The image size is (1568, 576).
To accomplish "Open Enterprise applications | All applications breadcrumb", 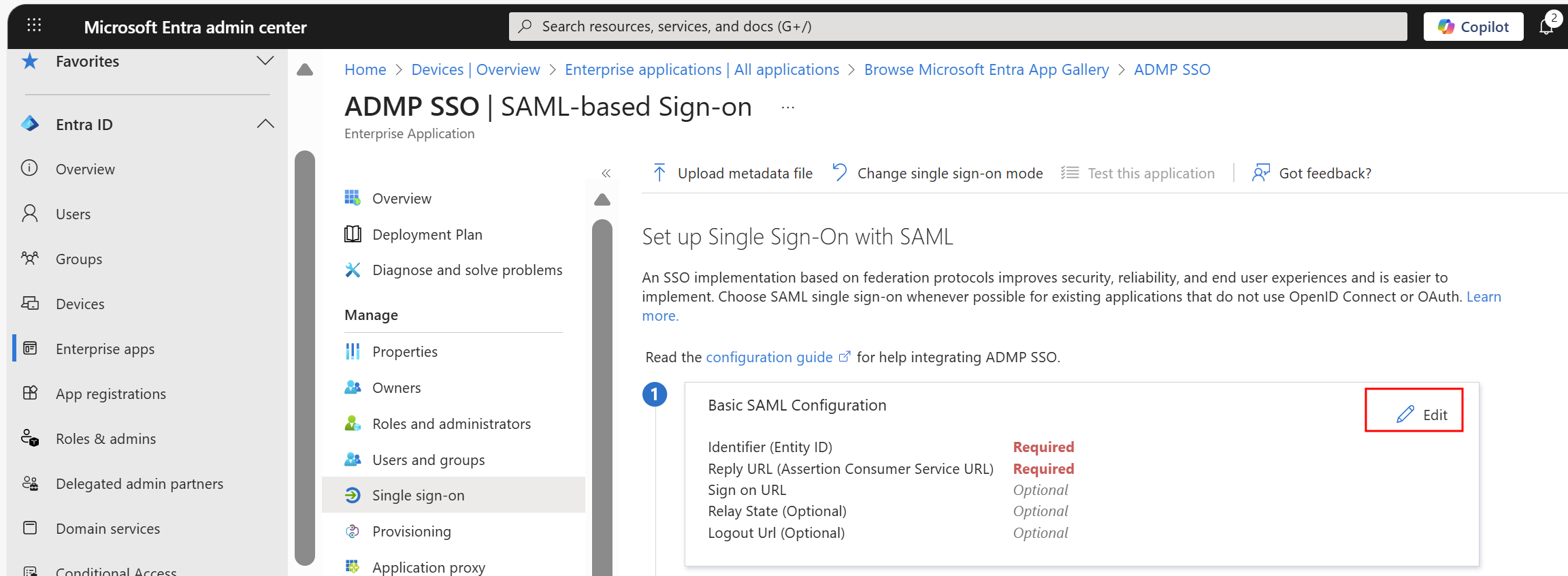I will click(702, 69).
